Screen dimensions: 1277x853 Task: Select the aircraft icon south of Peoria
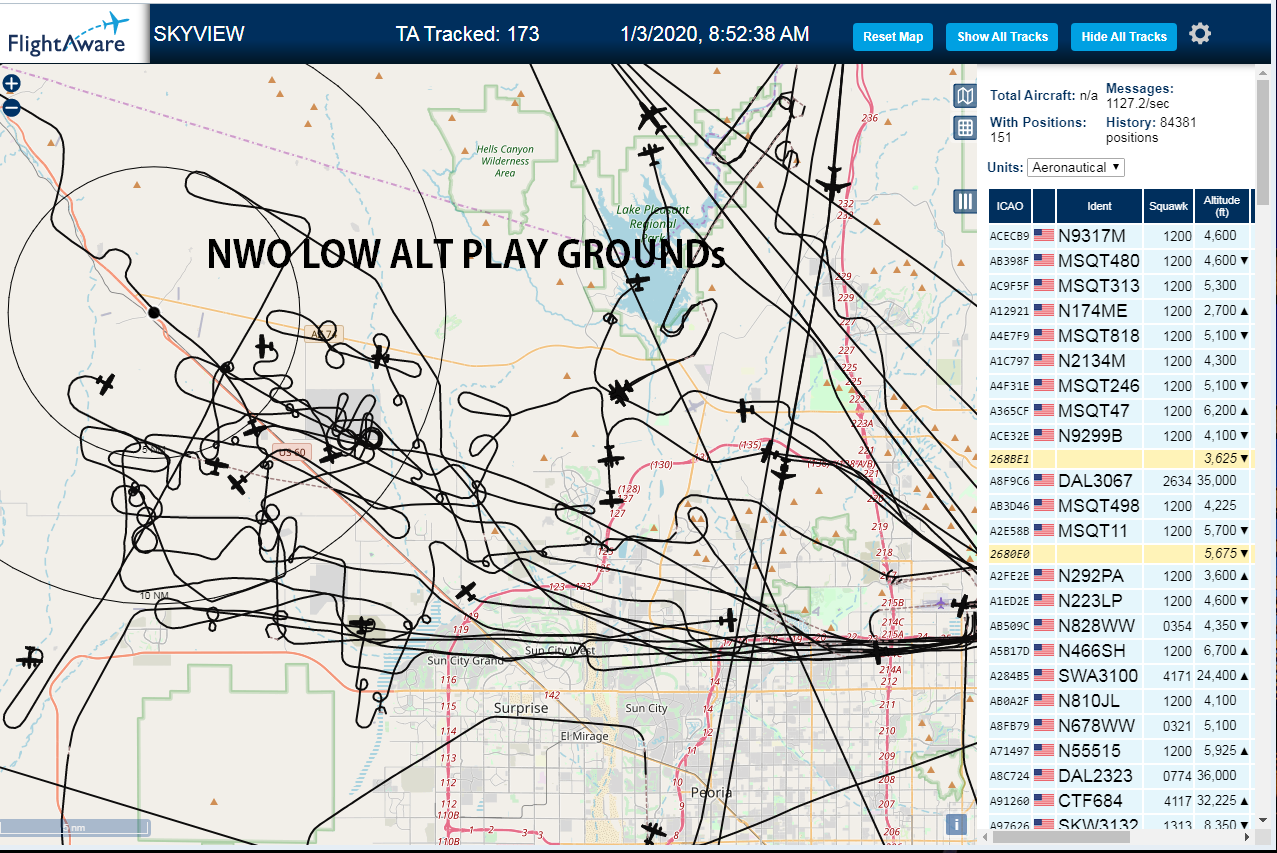(x=653, y=831)
